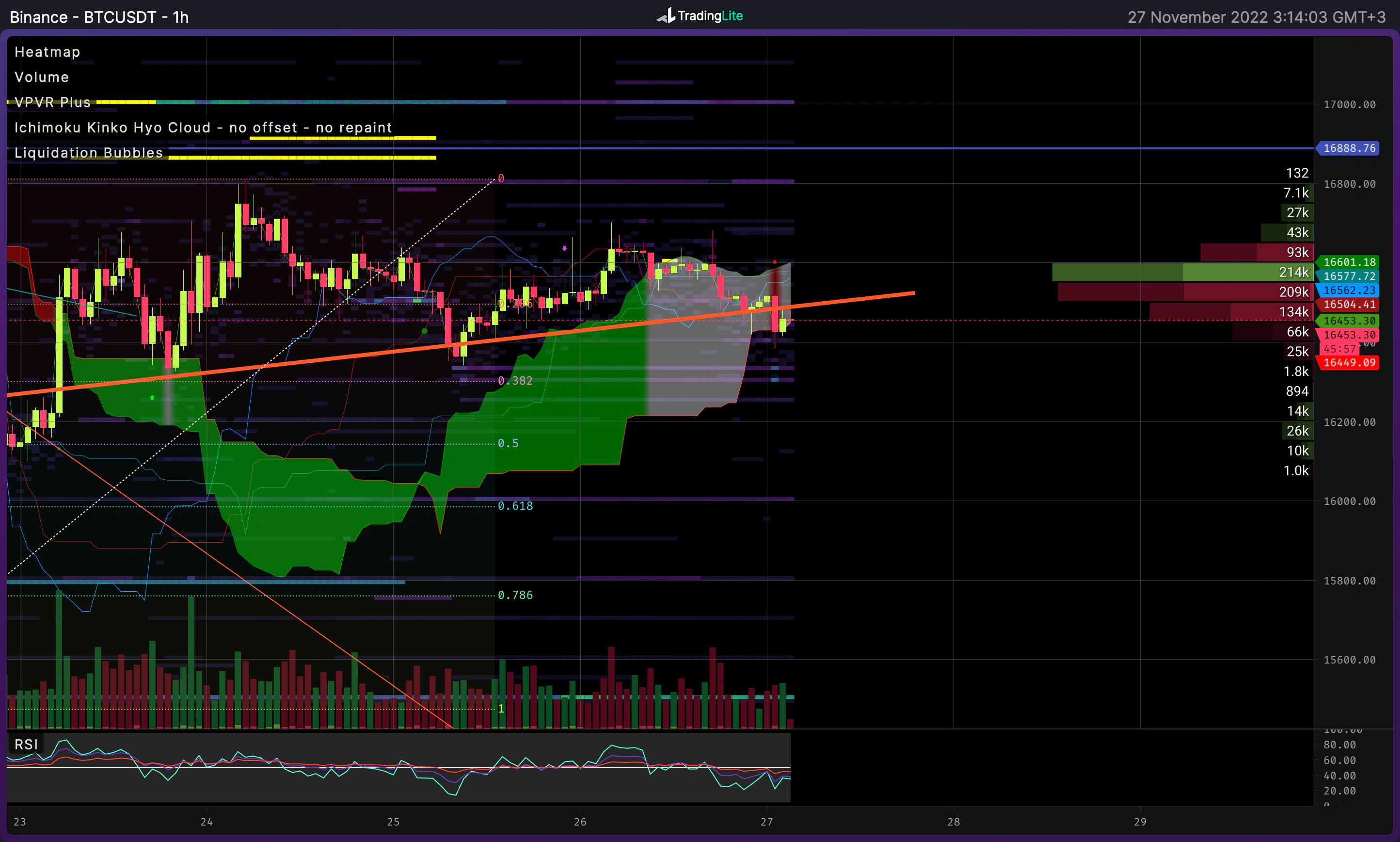This screenshot has width=1400, height=842.
Task: Select the Liquidation Bubbles indicator label
Action: pyautogui.click(x=88, y=153)
